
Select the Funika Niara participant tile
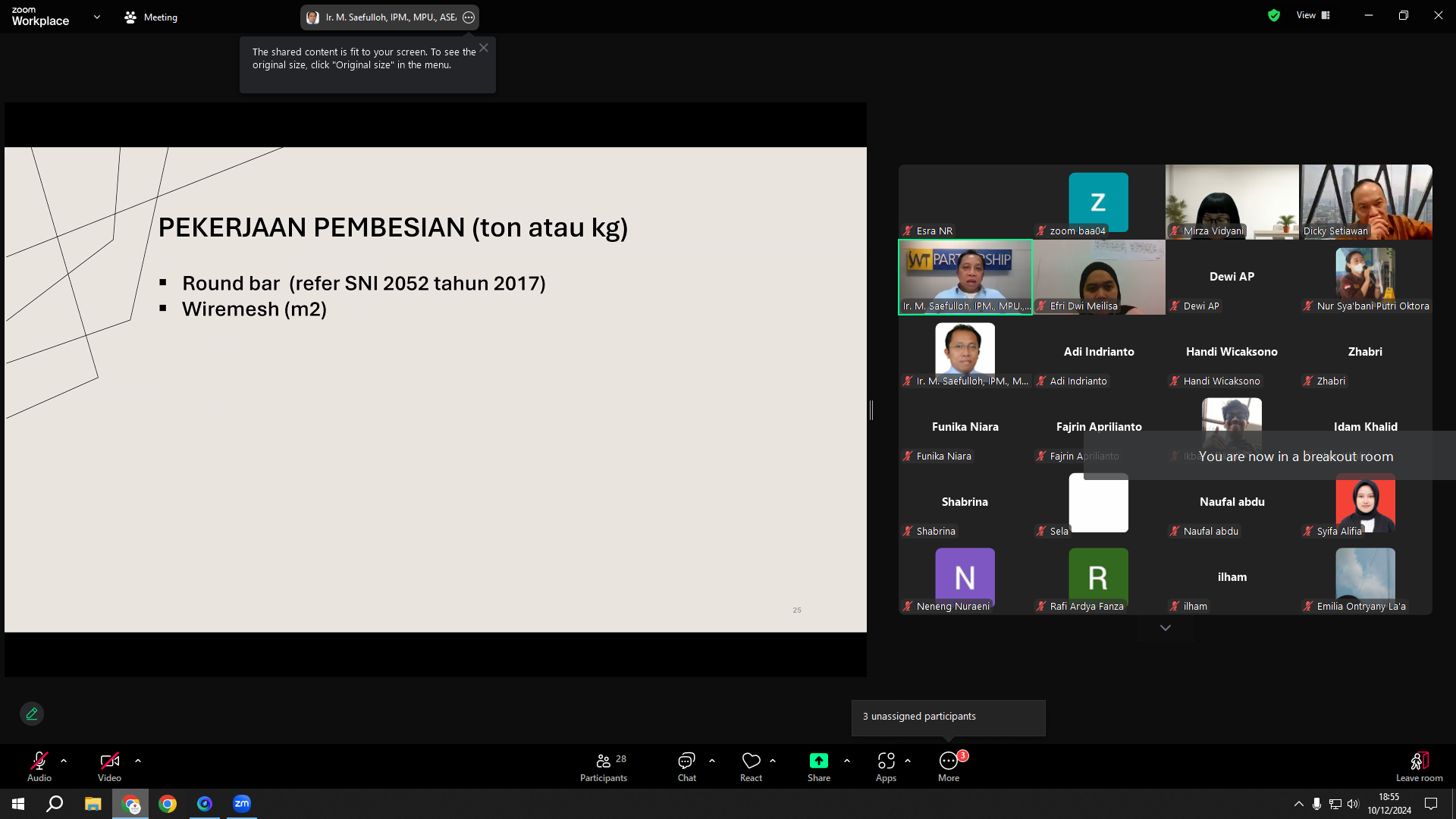965,427
